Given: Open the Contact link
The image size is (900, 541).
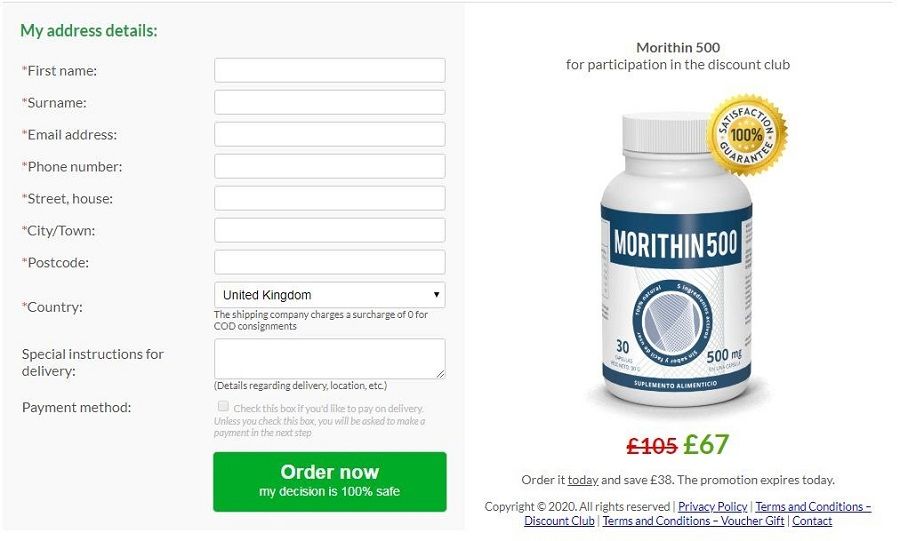Looking at the screenshot, I should (x=812, y=521).
